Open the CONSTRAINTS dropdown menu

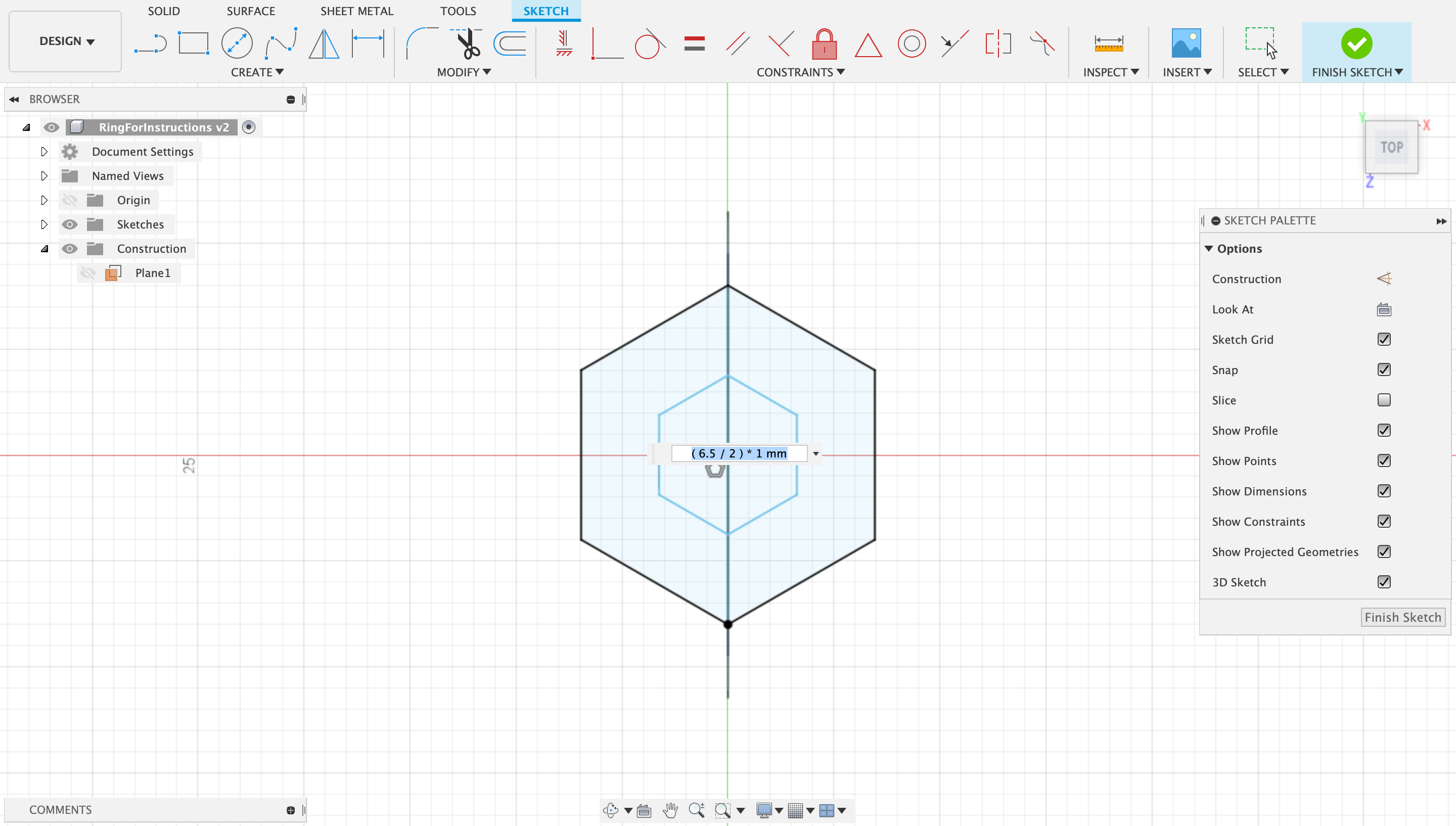click(800, 72)
